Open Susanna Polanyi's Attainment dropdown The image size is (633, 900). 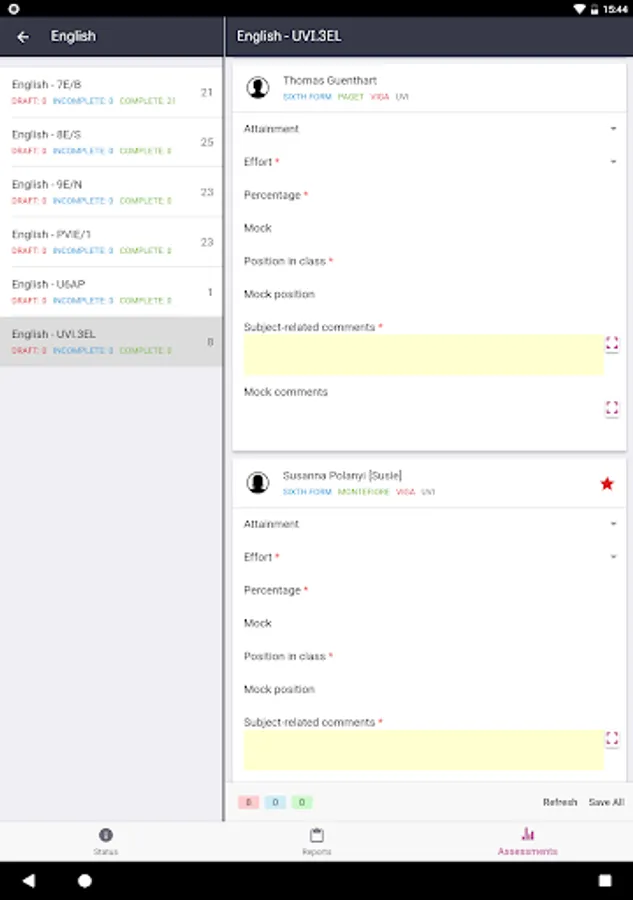pyautogui.click(x=612, y=524)
